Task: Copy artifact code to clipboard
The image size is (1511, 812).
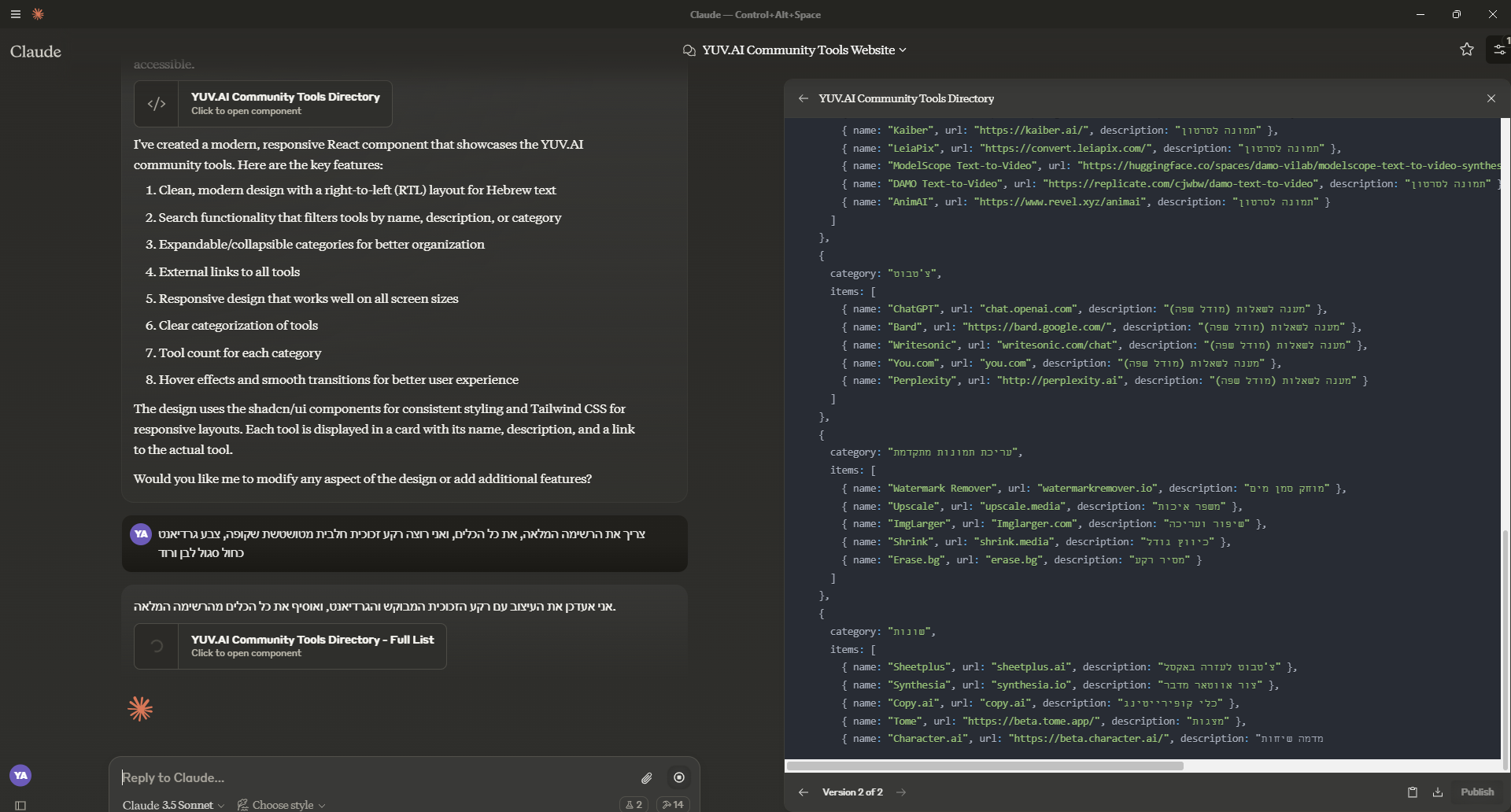Action: [1413, 792]
